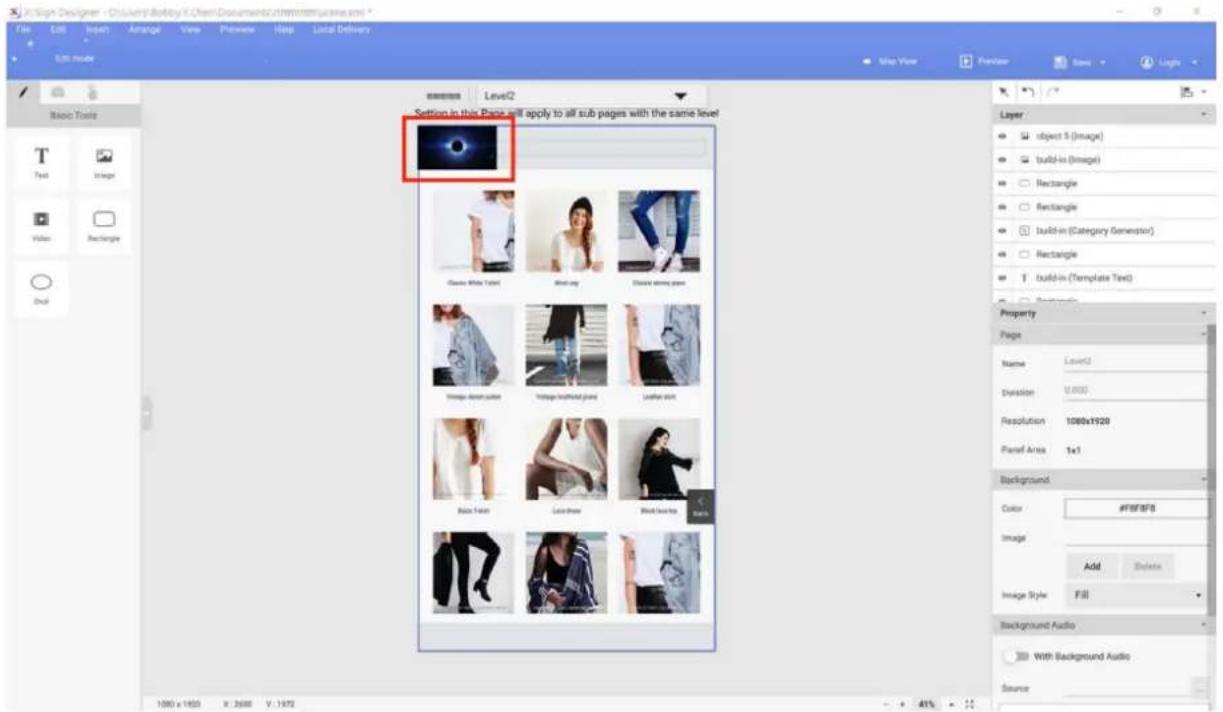Image resolution: width=1223 pixels, height=712 pixels.
Task: Click the pencil edit tab icon
Action: click(24, 92)
